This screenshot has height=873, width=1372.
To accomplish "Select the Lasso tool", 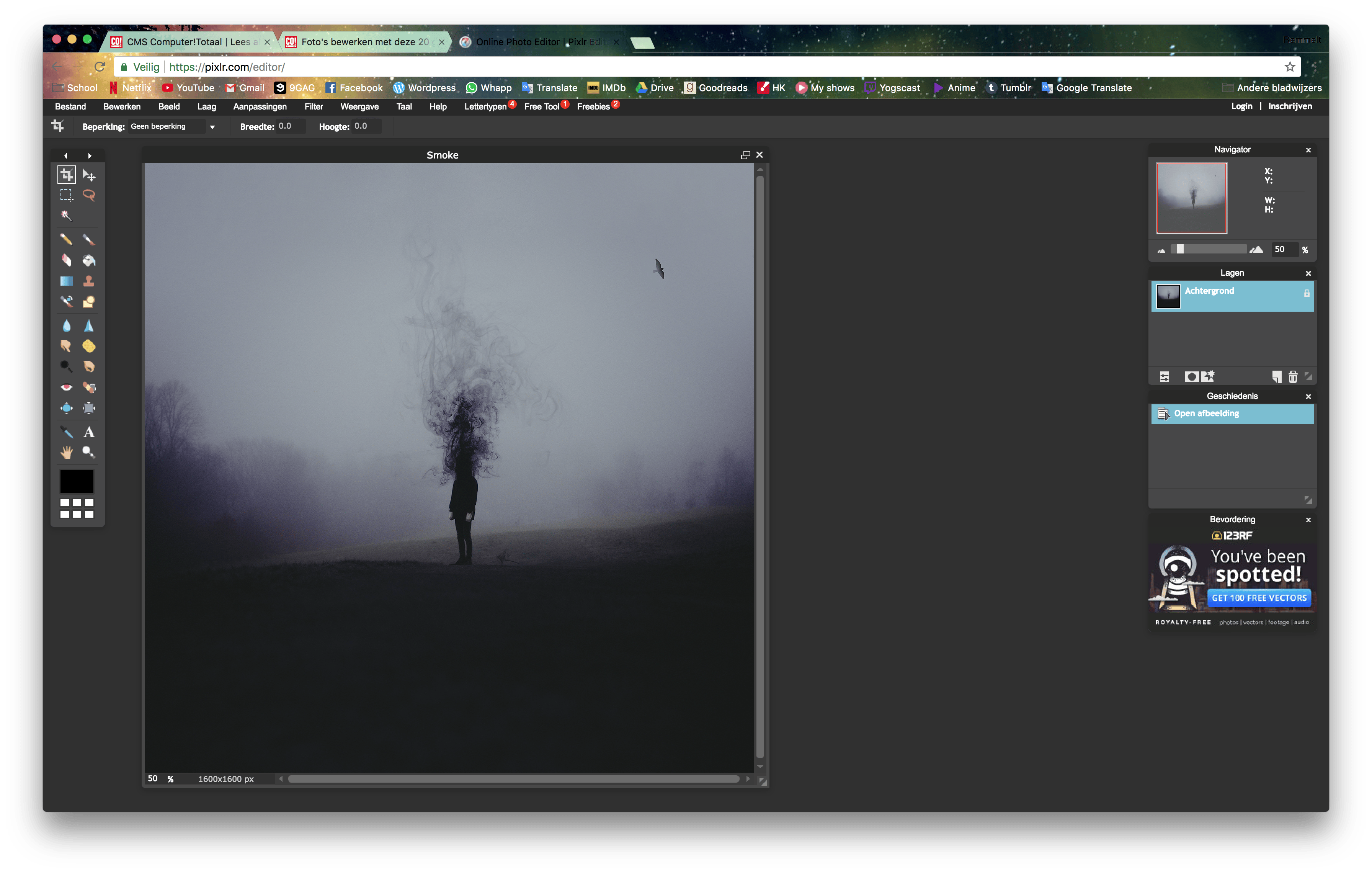I will point(89,195).
